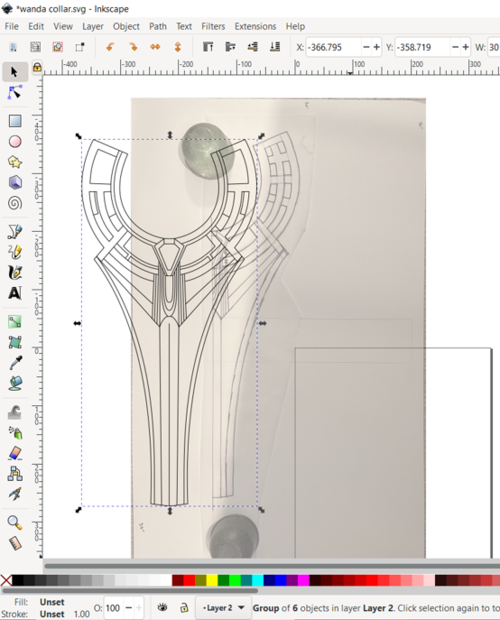Viewport: 500px width, 620px height.
Task: Open the View menu
Action: pos(63,26)
